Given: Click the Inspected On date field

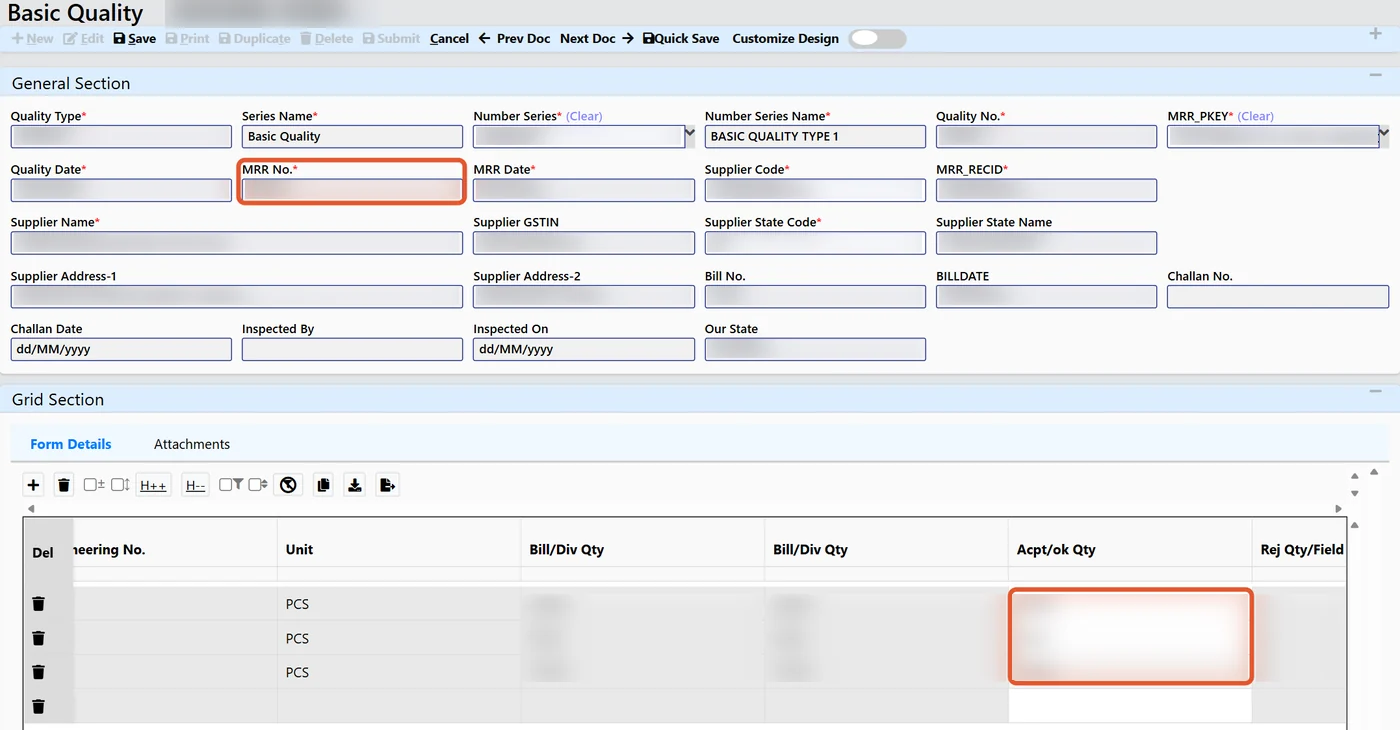Looking at the screenshot, I should 584,349.
